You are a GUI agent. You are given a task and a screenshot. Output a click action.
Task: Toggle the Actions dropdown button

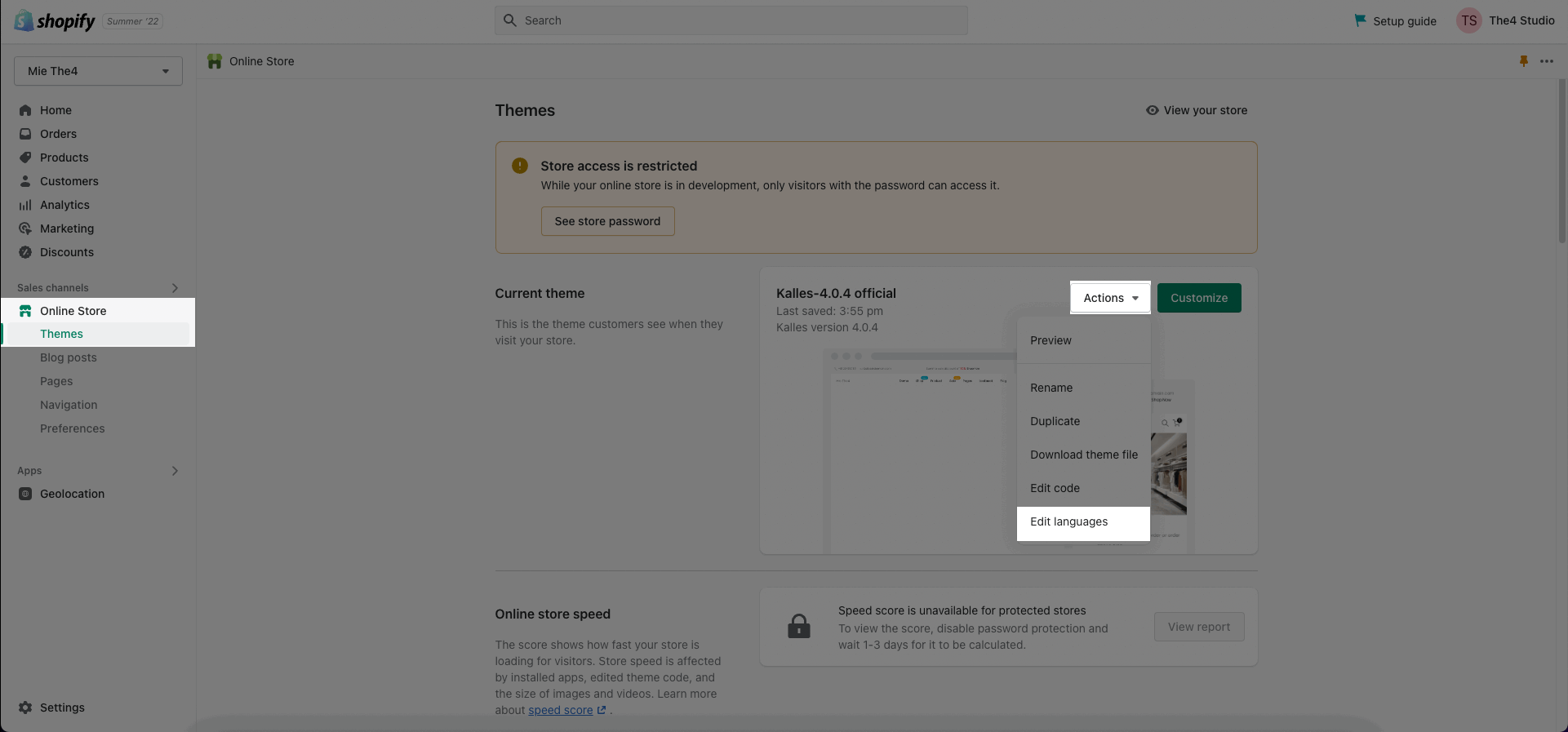[x=1110, y=298]
